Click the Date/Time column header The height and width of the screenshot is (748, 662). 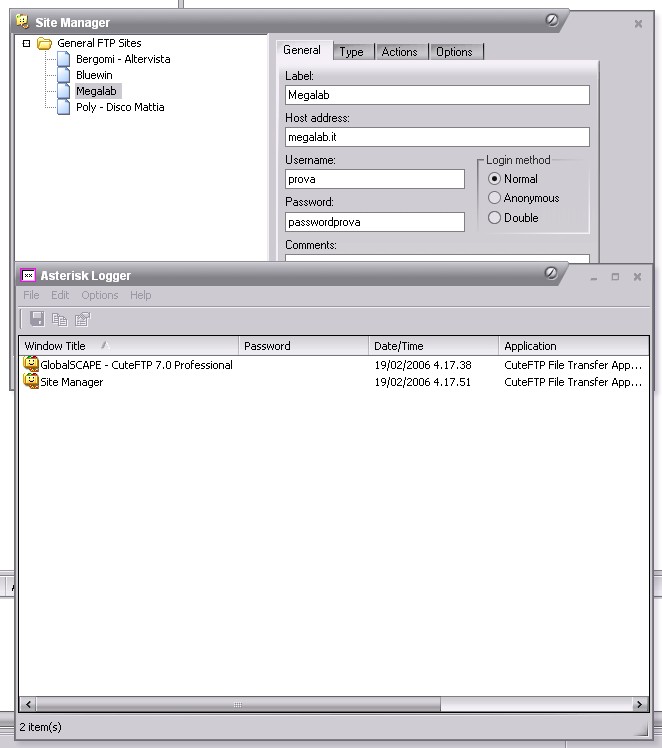pyautogui.click(x=434, y=346)
